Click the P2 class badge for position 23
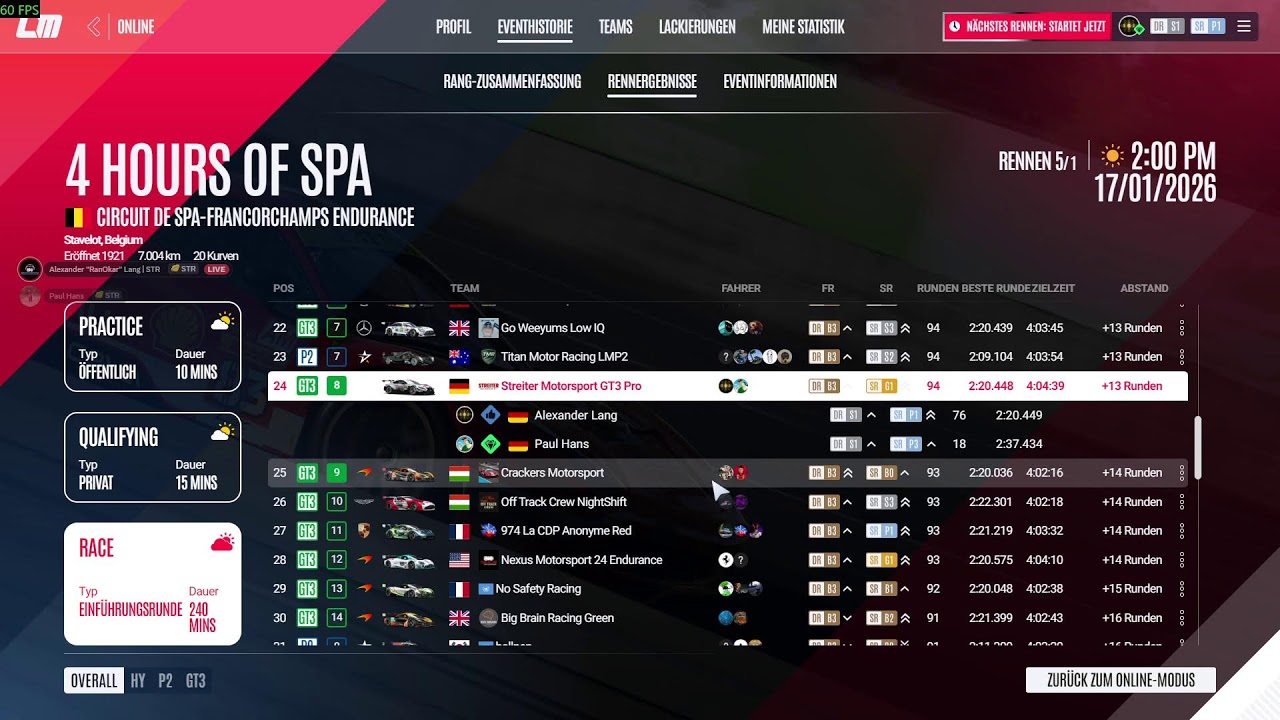Screen dimensions: 1280x720 pyautogui.click(x=307, y=357)
